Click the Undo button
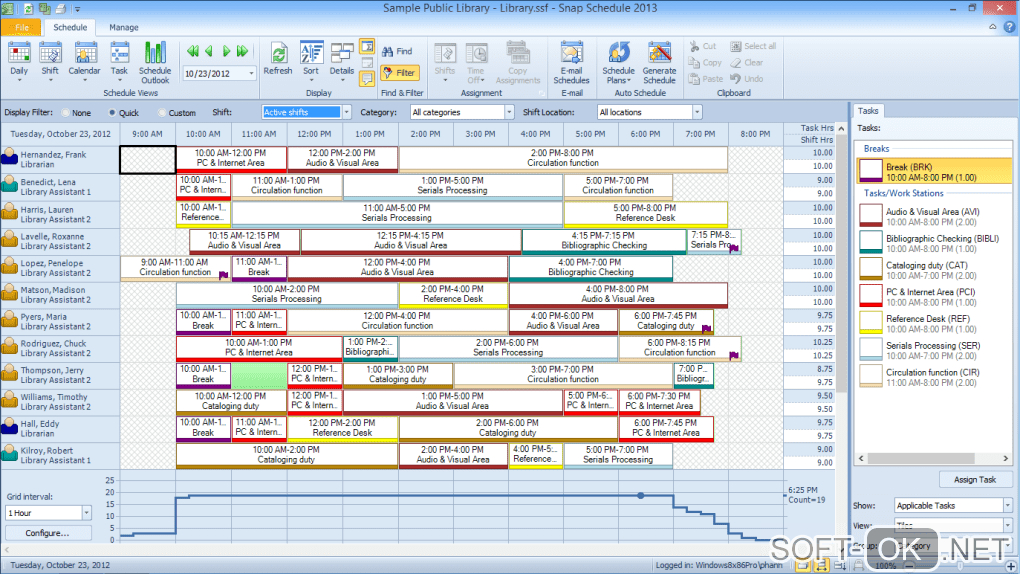The width and height of the screenshot is (1020, 574). pos(747,79)
